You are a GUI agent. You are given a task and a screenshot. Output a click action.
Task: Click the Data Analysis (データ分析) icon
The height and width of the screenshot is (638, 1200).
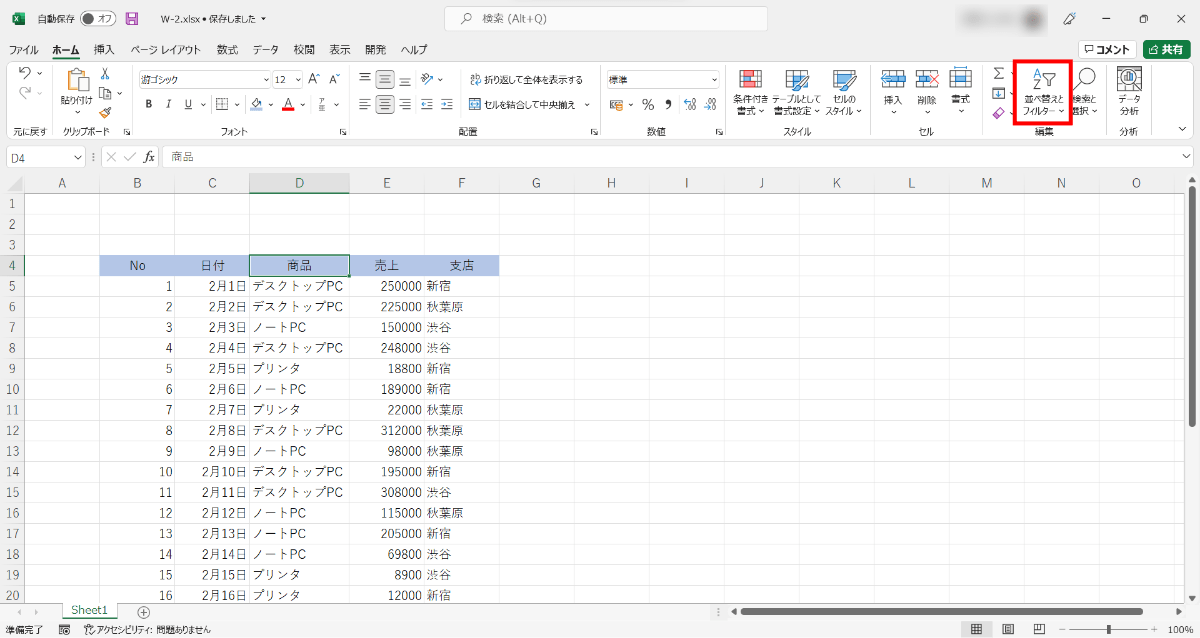pyautogui.click(x=1129, y=92)
